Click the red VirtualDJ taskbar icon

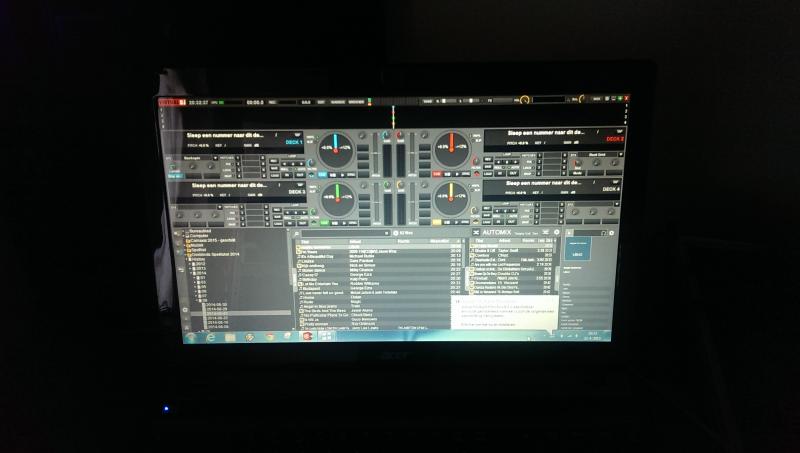pos(308,336)
